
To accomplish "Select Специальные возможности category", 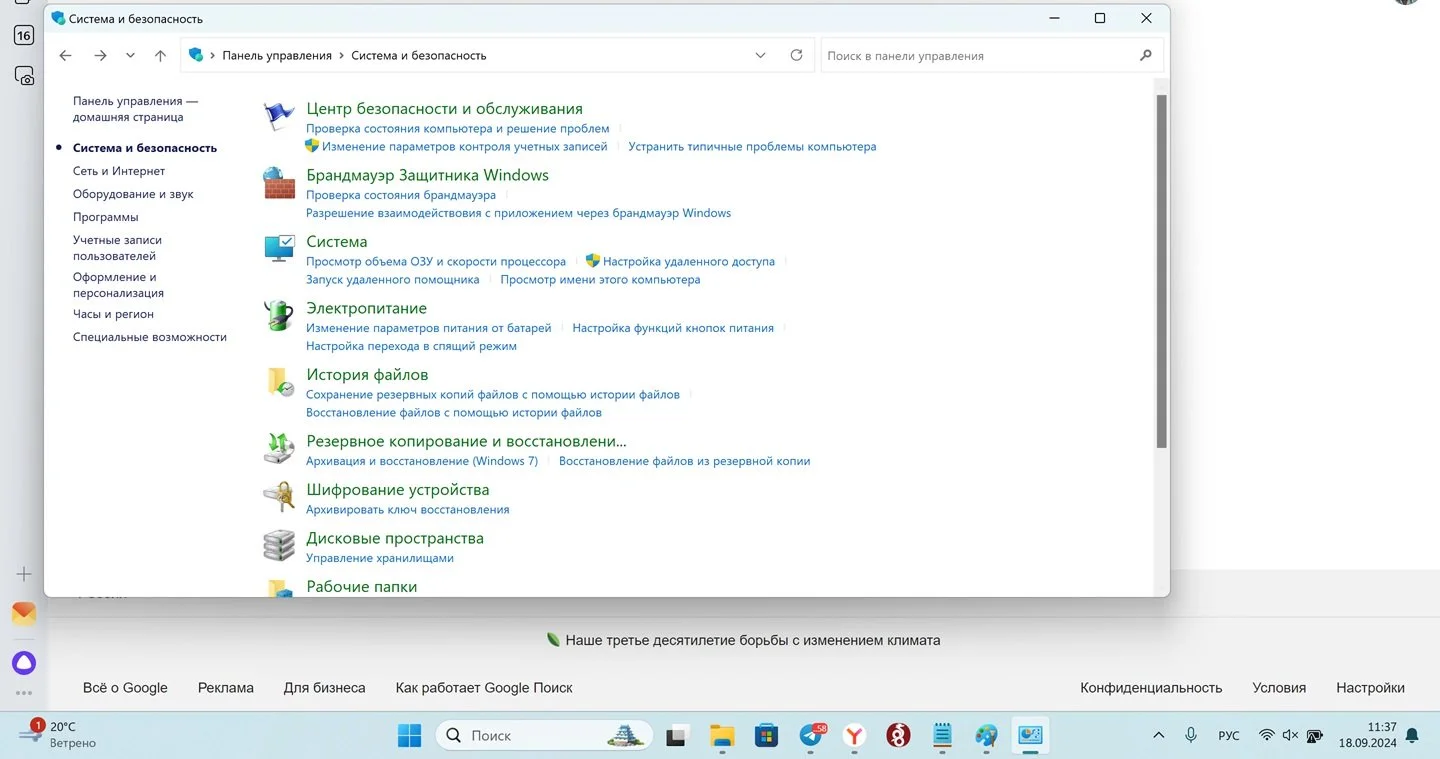I will coord(150,337).
